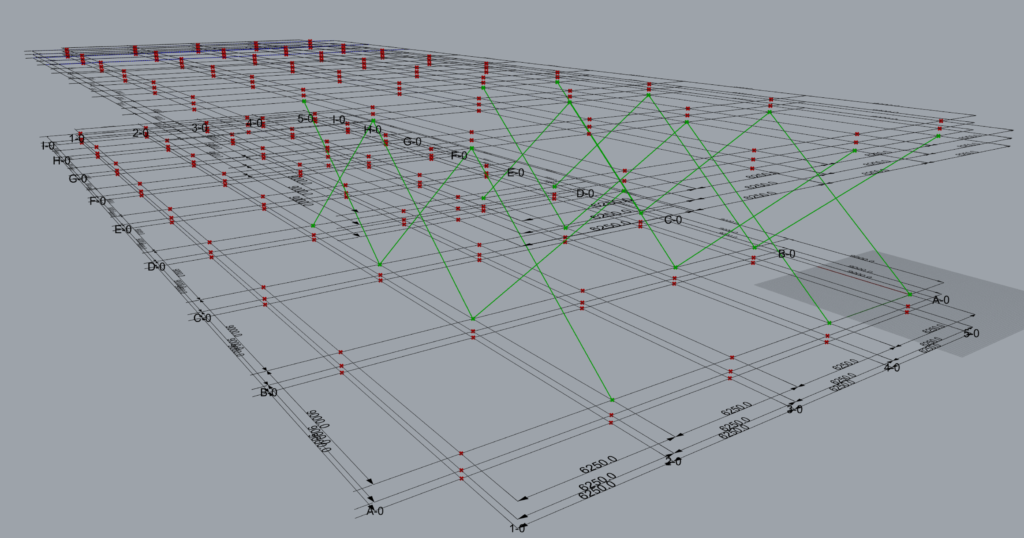1024x538 pixels.
Task: Click the D-0 label on the left grid edge
Action: [x=155, y=267]
